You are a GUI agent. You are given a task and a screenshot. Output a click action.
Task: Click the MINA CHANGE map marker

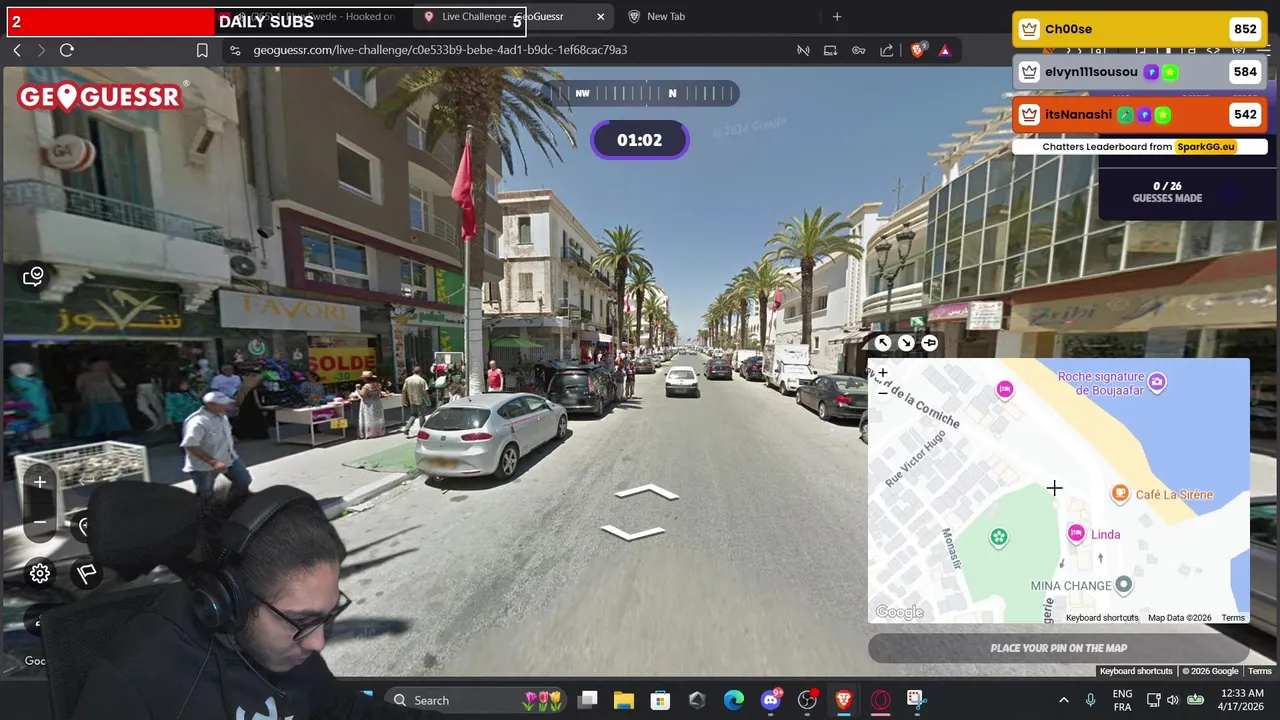[x=1124, y=585]
